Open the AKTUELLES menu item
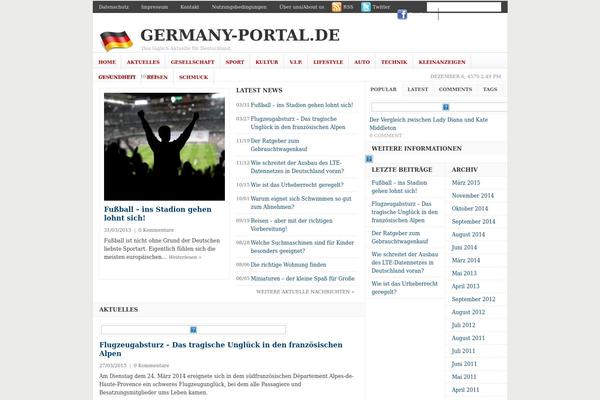This screenshot has width=600, height=400. pos(143,62)
